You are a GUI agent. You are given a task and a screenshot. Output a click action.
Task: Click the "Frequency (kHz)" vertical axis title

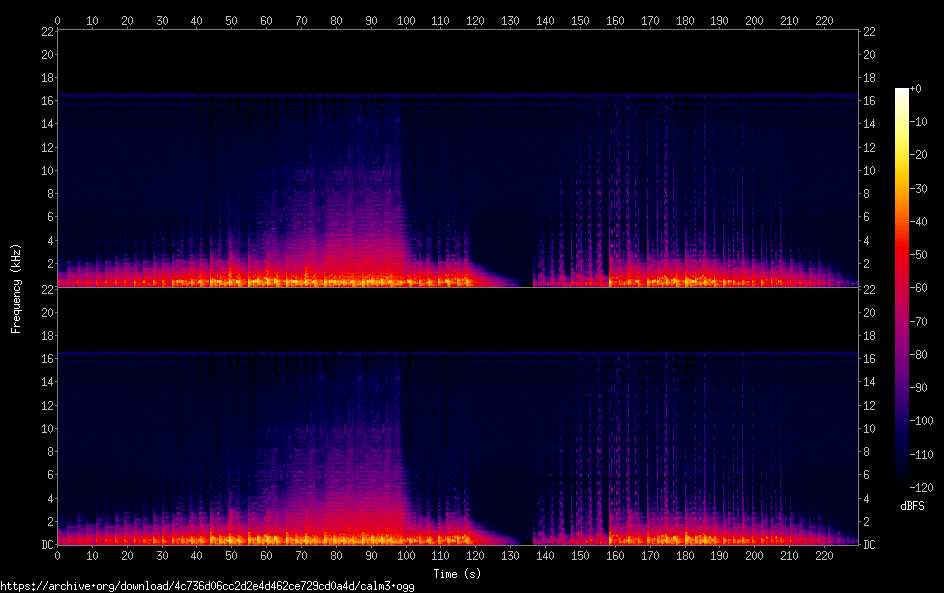16,288
